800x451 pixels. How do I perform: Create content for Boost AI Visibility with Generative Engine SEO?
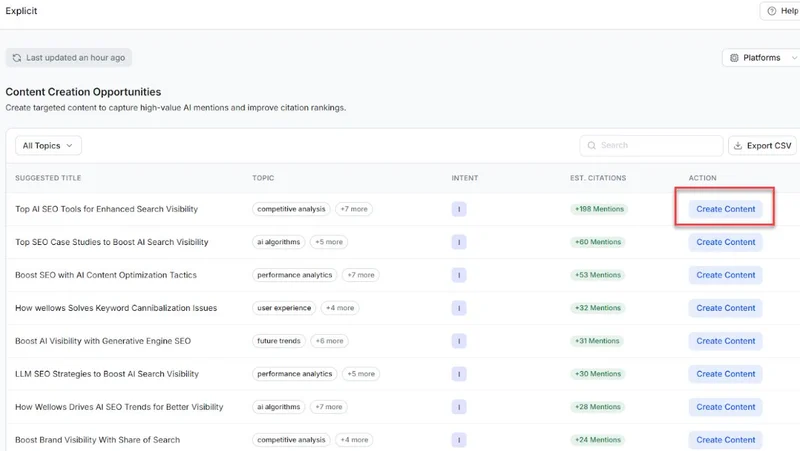click(x=725, y=341)
